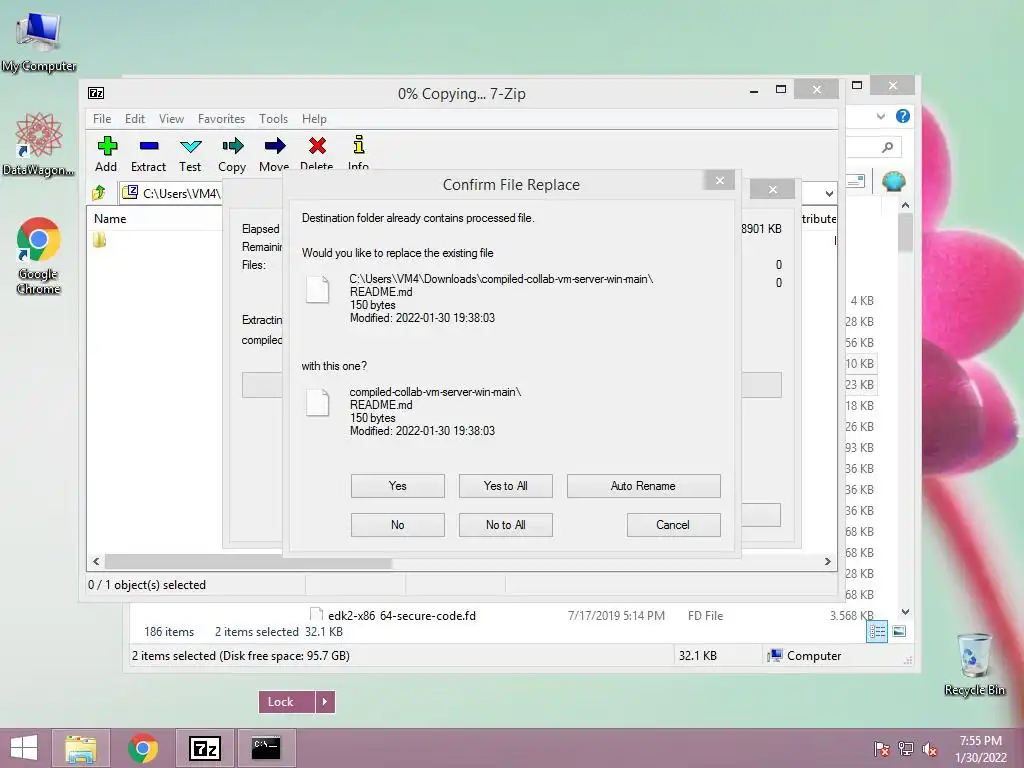Click the Action Center flag tray icon

coord(882,749)
